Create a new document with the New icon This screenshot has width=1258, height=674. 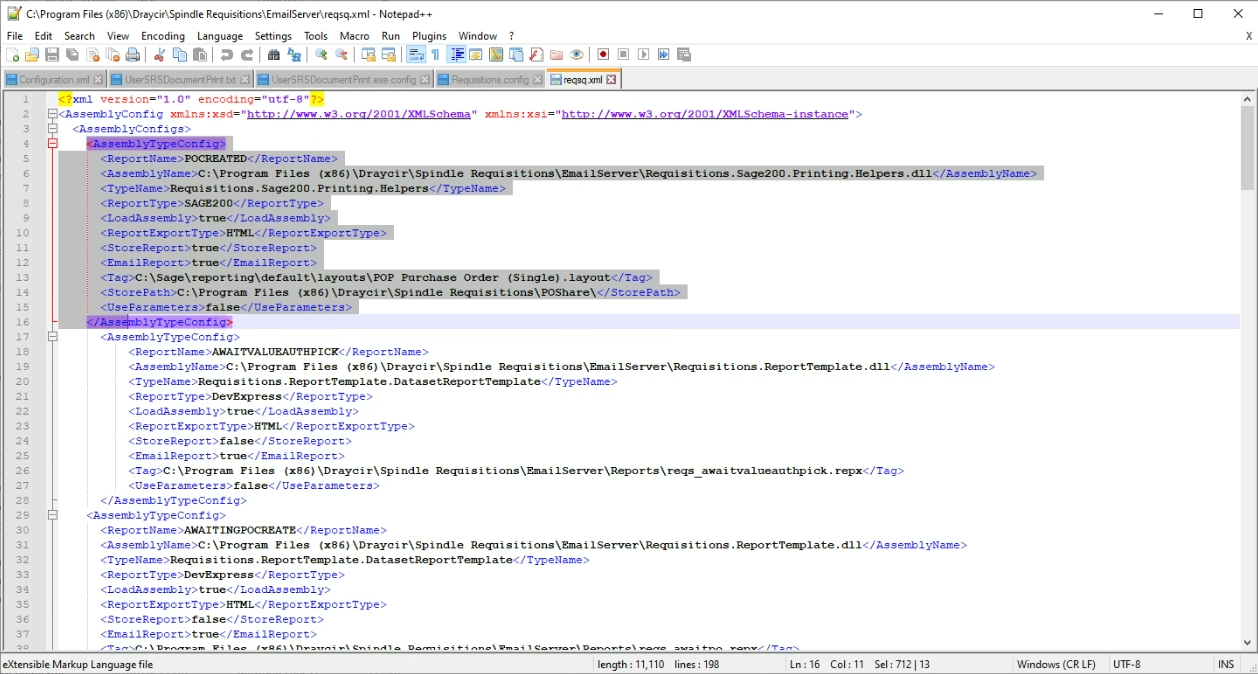[x=11, y=54]
